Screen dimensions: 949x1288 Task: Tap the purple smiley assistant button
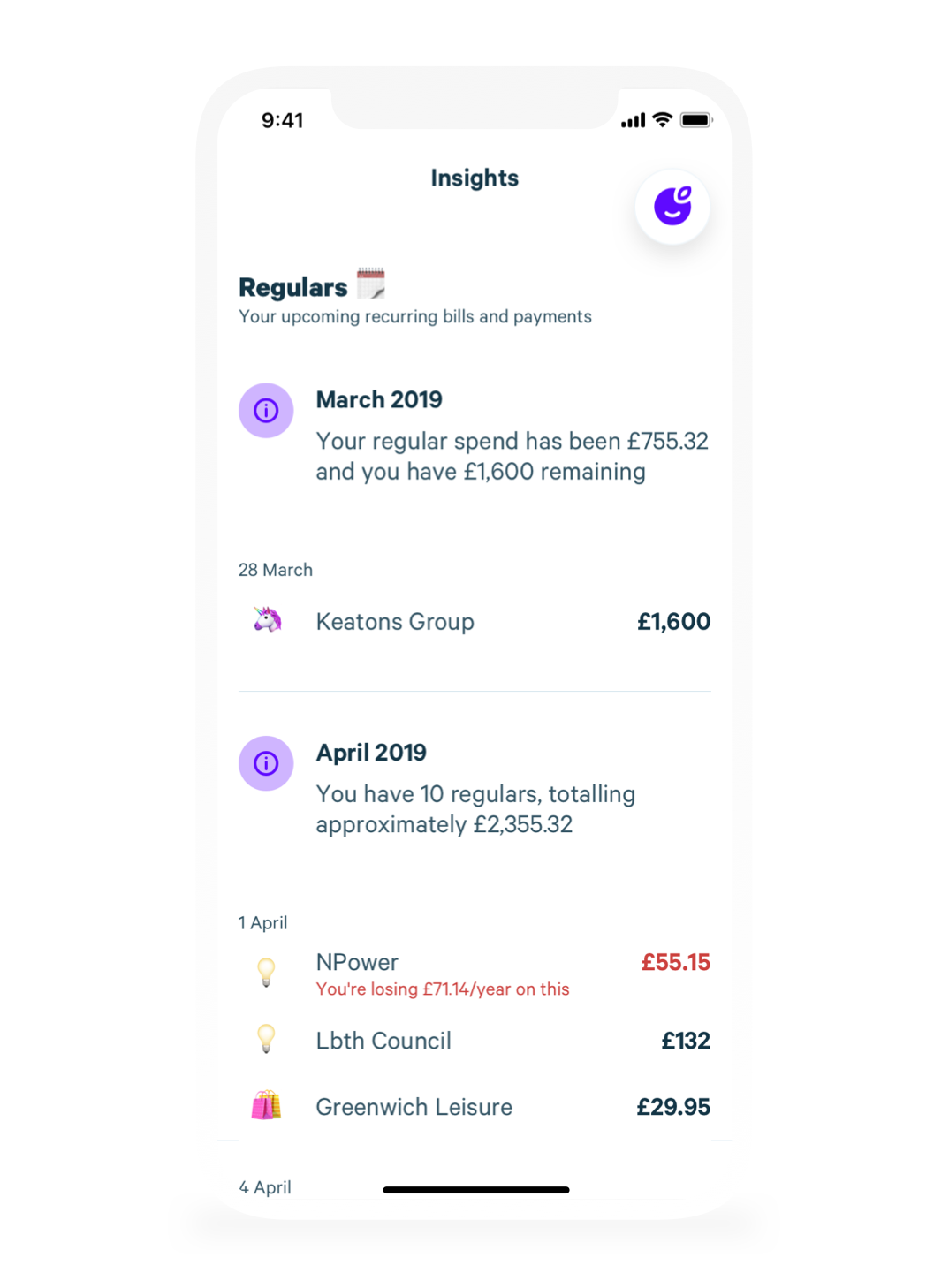672,207
